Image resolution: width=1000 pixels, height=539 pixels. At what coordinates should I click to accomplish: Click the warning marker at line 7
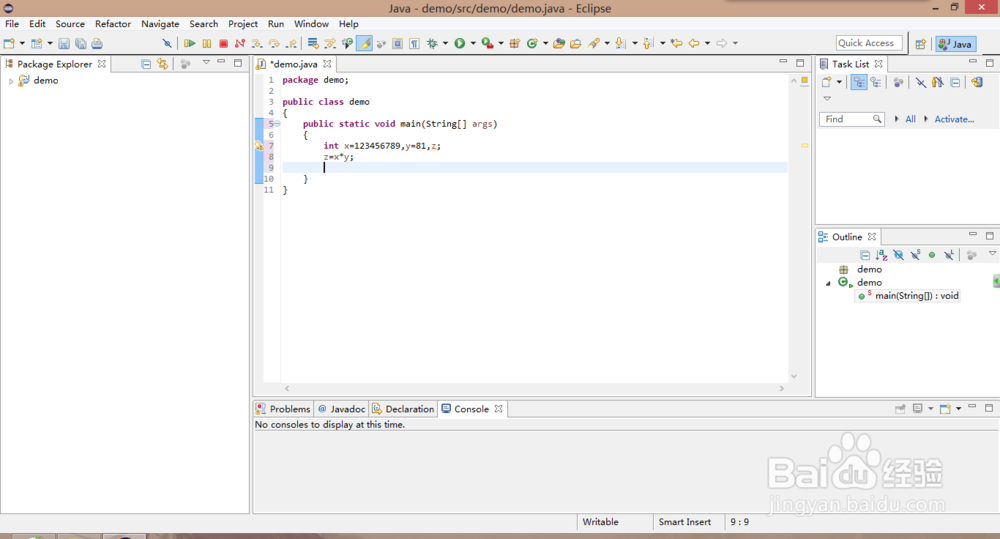[259, 145]
